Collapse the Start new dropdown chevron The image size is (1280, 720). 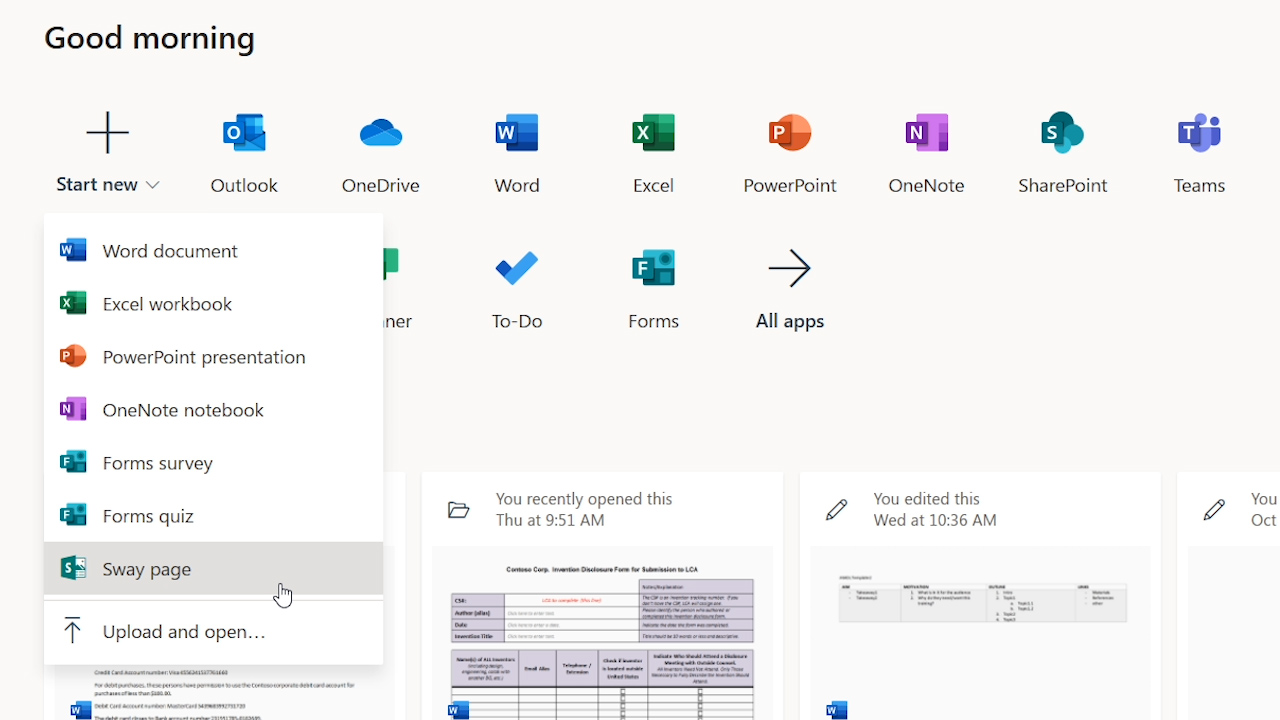(x=152, y=185)
